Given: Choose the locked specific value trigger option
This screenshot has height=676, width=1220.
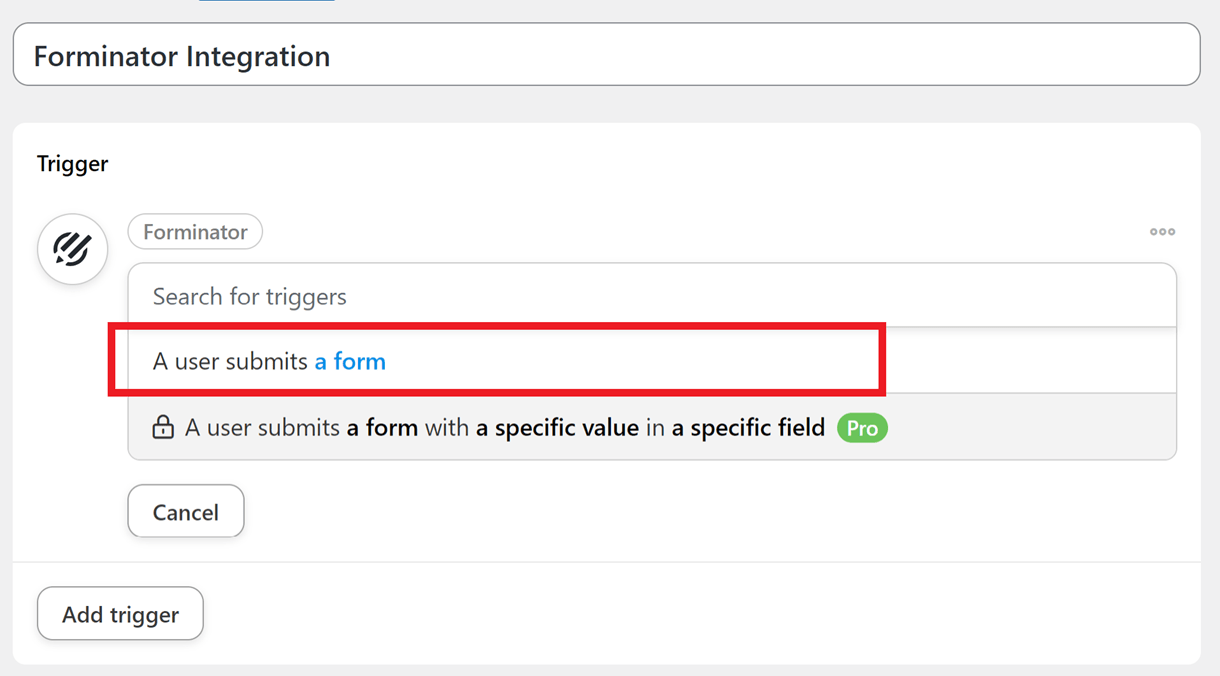Looking at the screenshot, I should (x=652, y=428).
